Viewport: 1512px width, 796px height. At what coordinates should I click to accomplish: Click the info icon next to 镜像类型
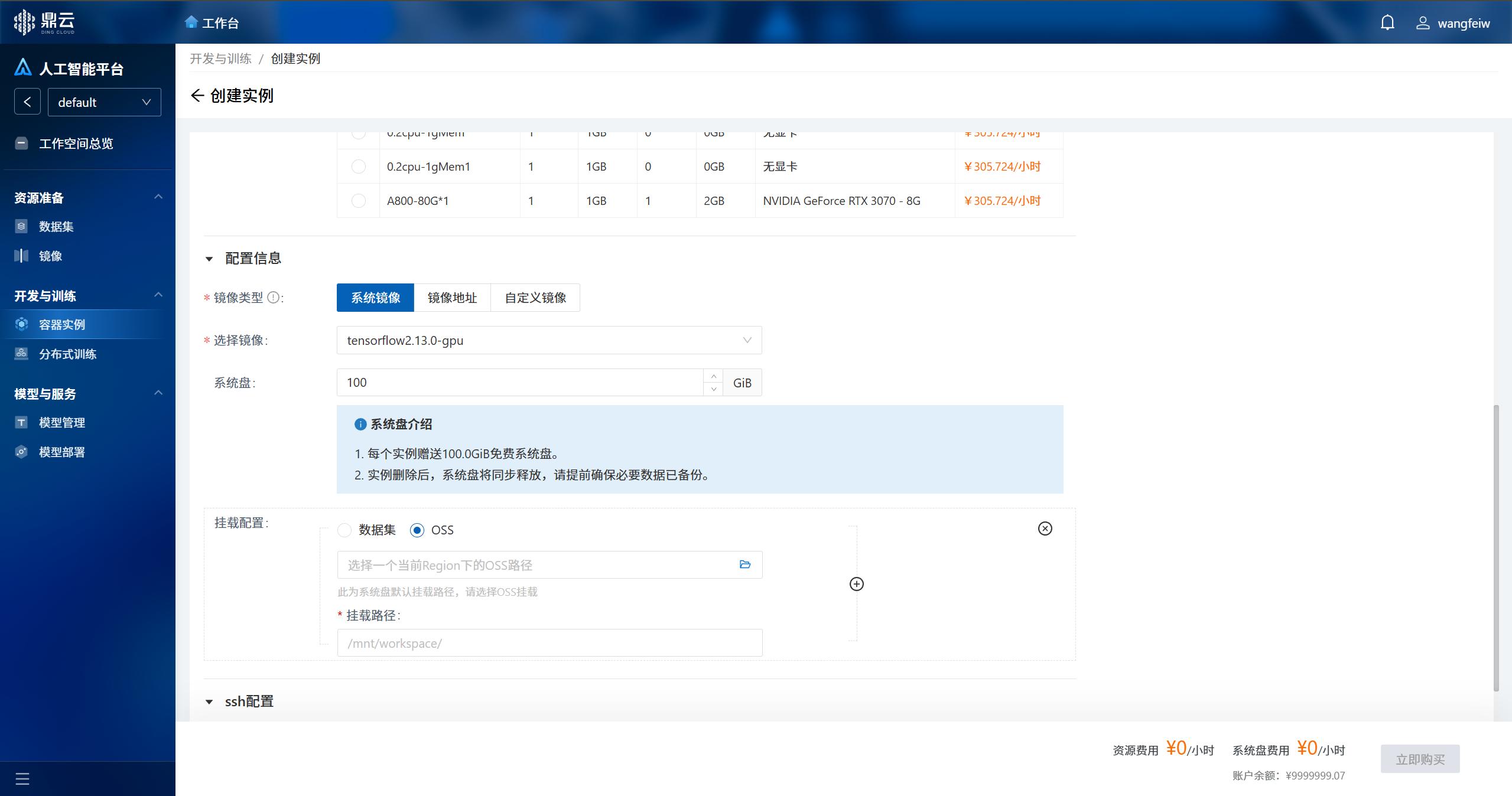(273, 298)
